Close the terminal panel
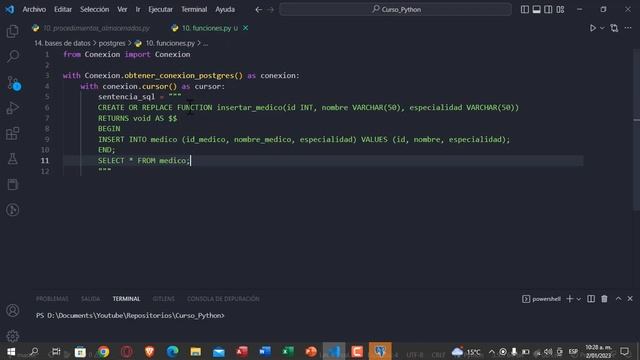640x360 pixels. tap(630, 299)
